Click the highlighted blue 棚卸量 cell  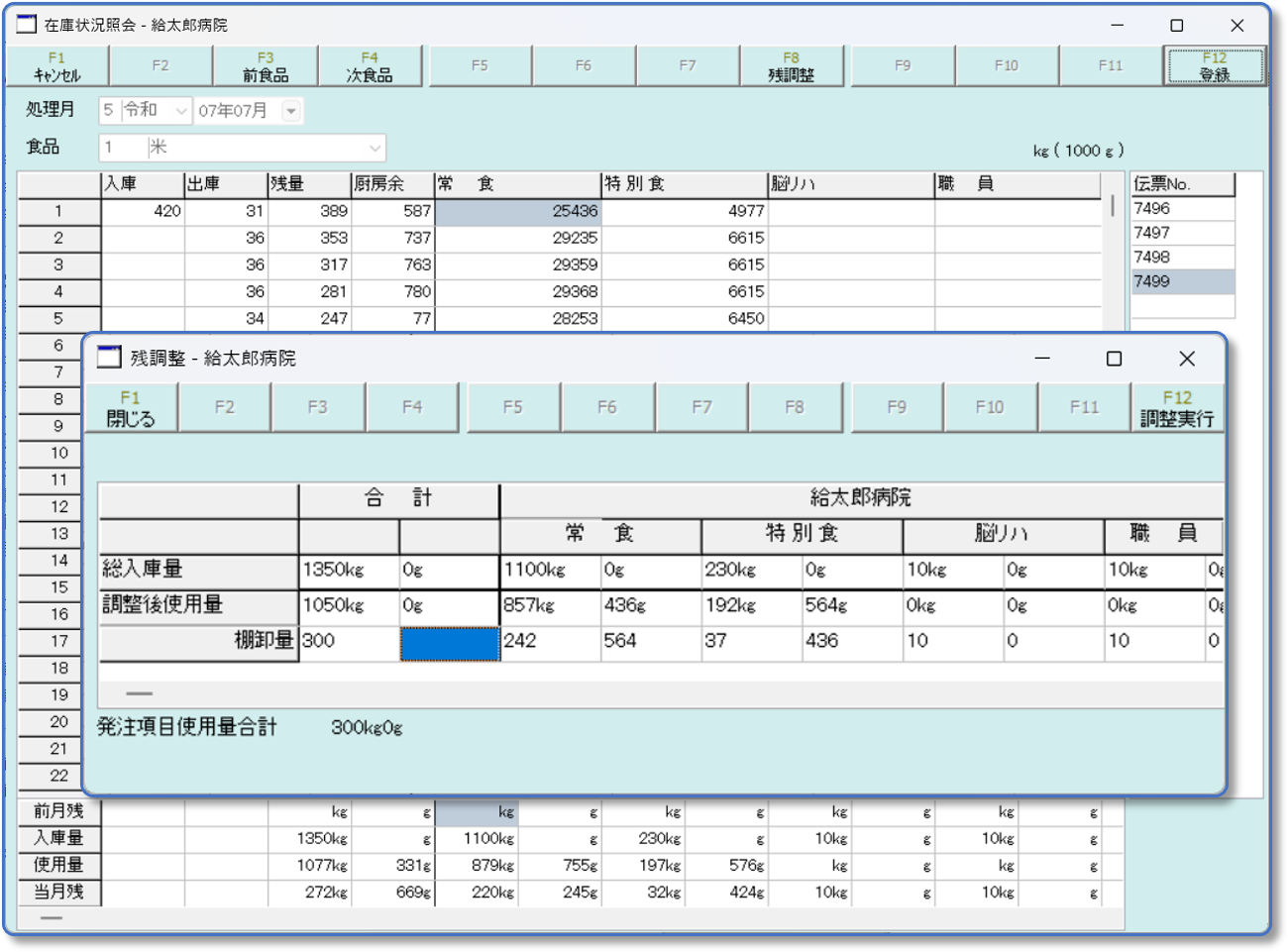449,642
